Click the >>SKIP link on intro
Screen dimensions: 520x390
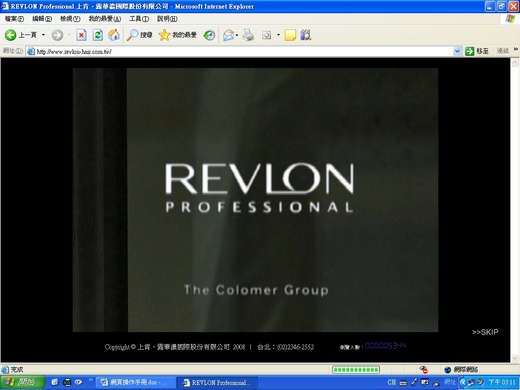(x=485, y=332)
